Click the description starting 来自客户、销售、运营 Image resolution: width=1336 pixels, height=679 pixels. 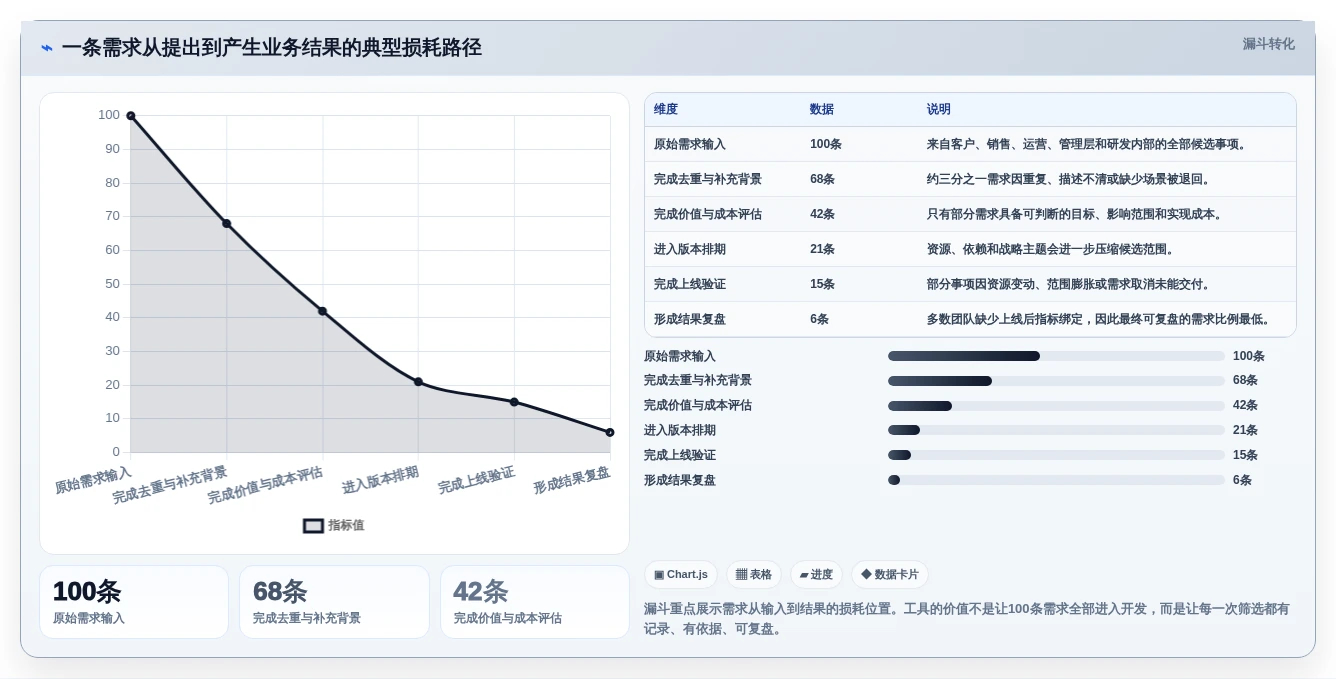tap(1088, 144)
